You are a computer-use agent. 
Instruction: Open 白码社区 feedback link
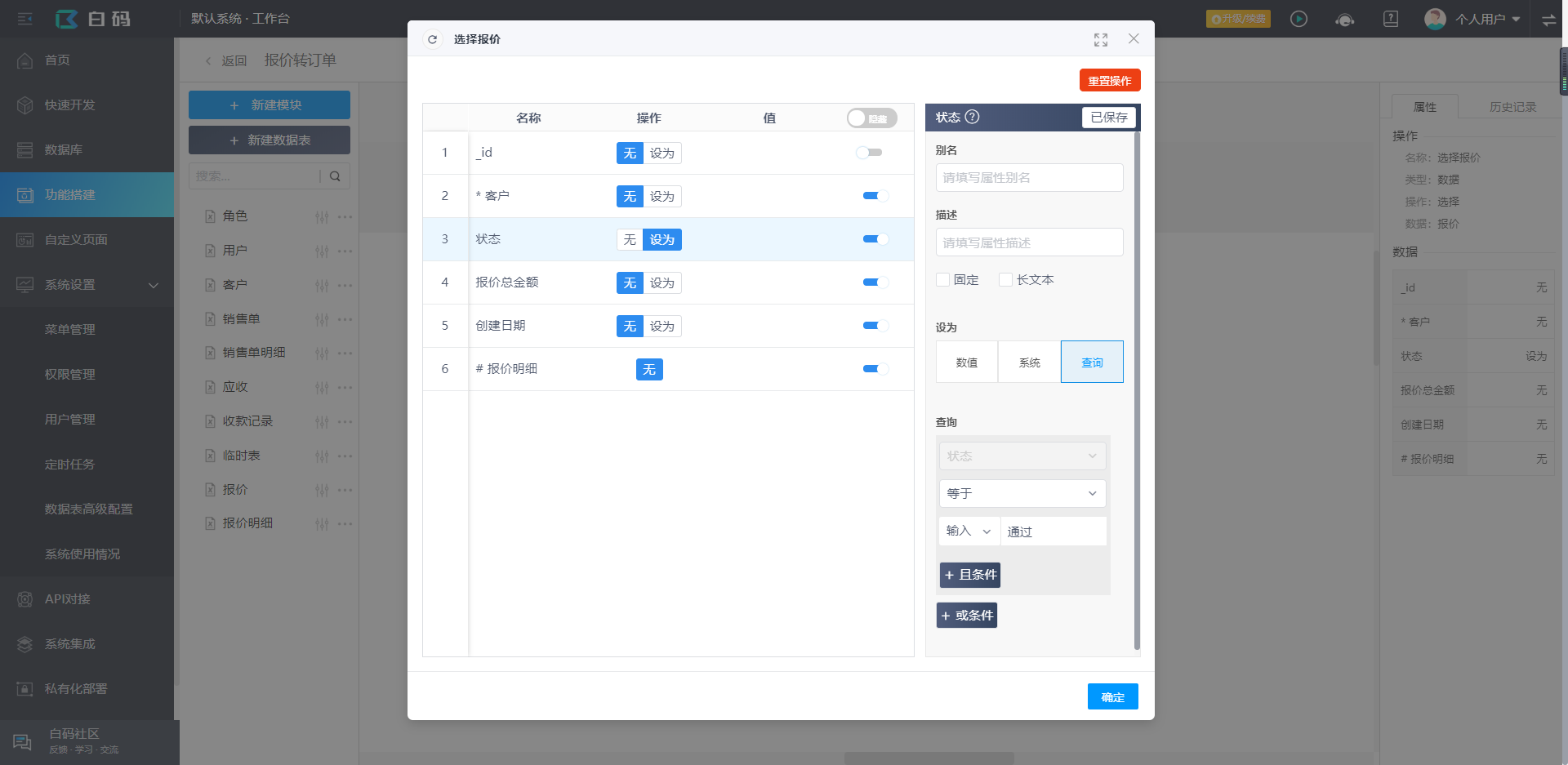pos(89,741)
